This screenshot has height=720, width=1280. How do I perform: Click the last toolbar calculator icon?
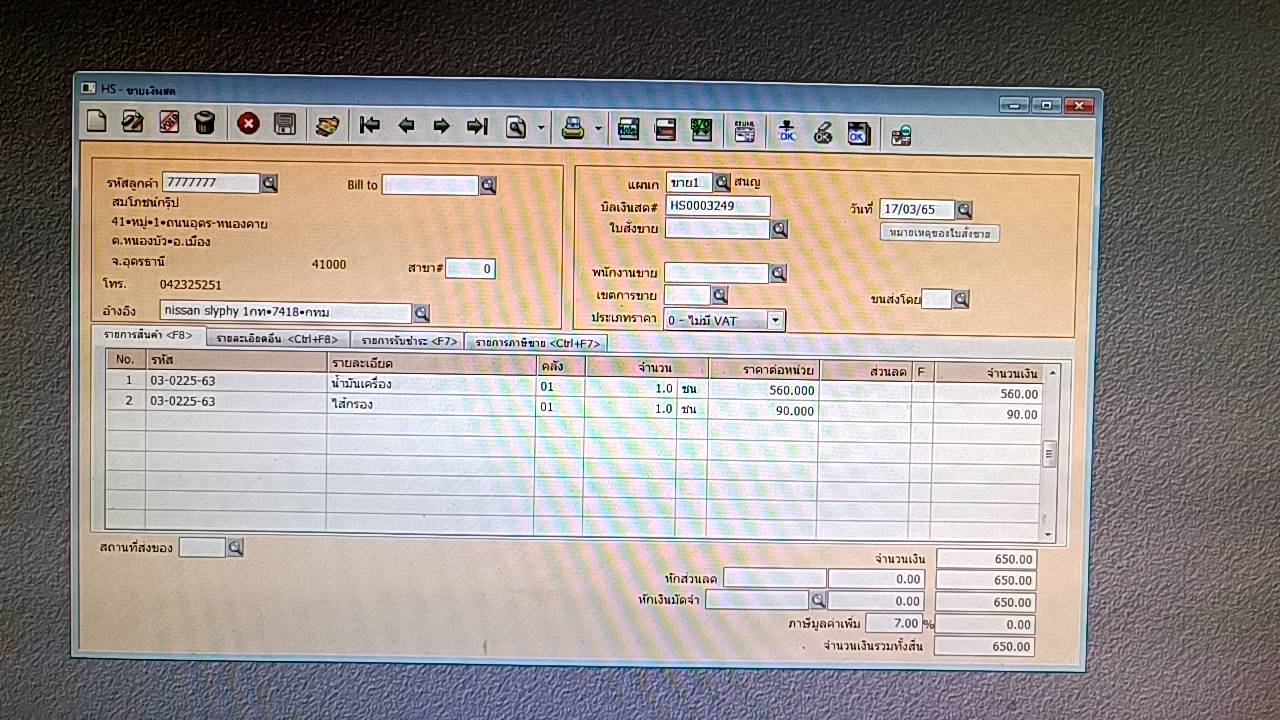coord(901,134)
